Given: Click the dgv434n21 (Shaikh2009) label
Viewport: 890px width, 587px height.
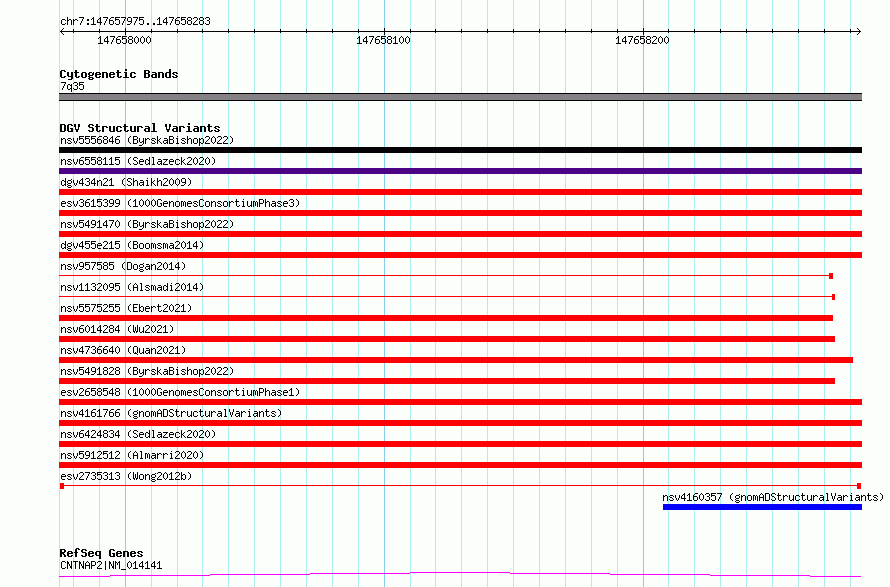Looking at the screenshot, I should tap(126, 182).
